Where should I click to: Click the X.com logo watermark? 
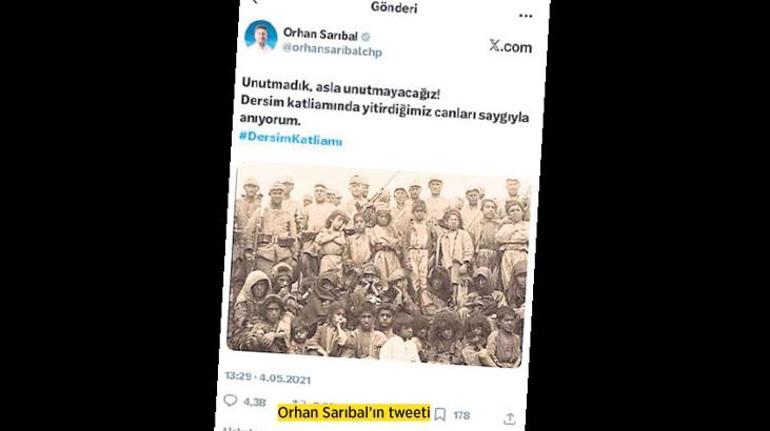click(510, 46)
